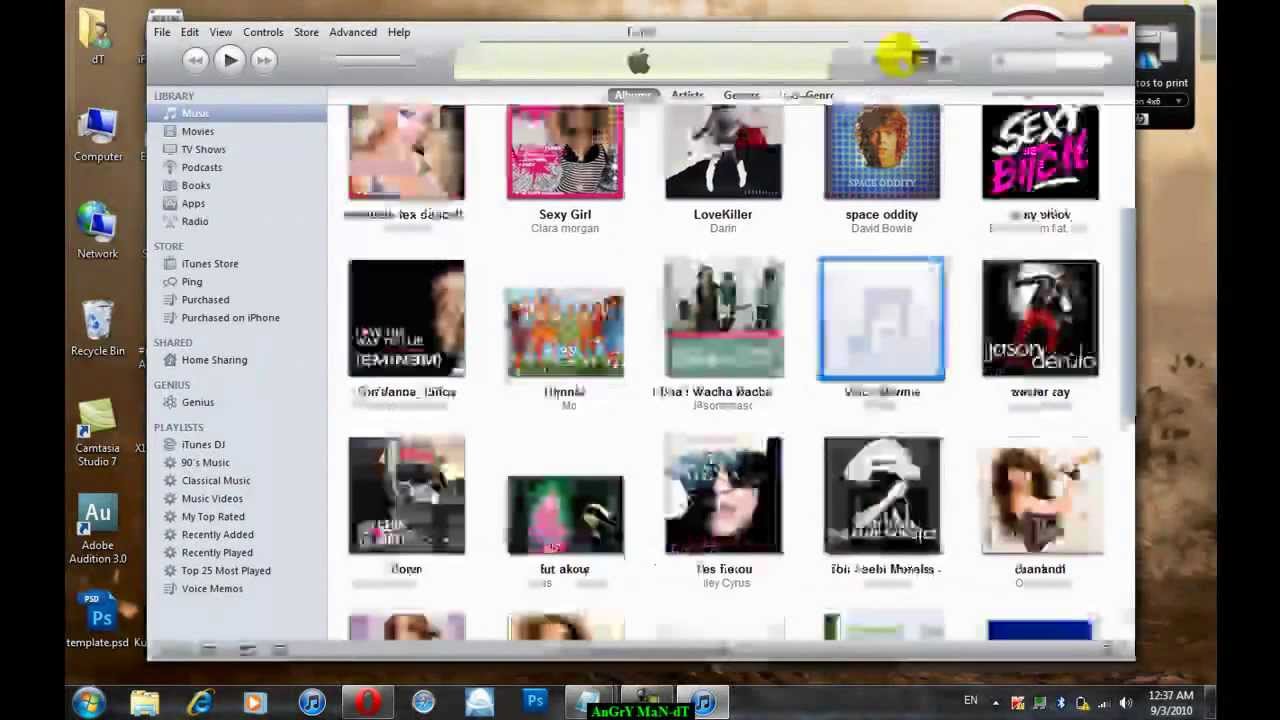Switch to the Genres view tab
Screen dimensions: 1280x720
click(x=741, y=95)
